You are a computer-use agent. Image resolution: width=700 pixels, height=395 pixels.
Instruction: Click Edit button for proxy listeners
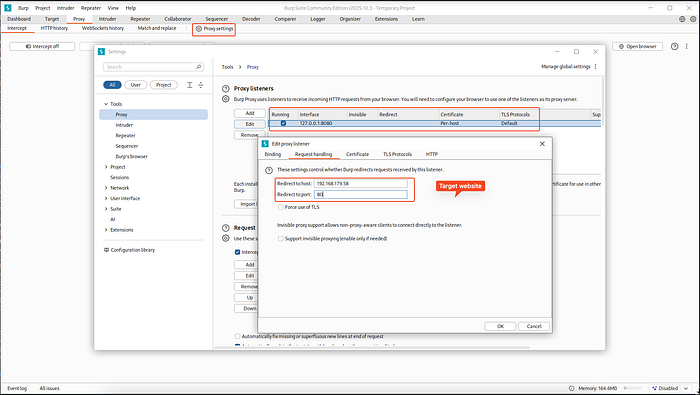(250, 124)
